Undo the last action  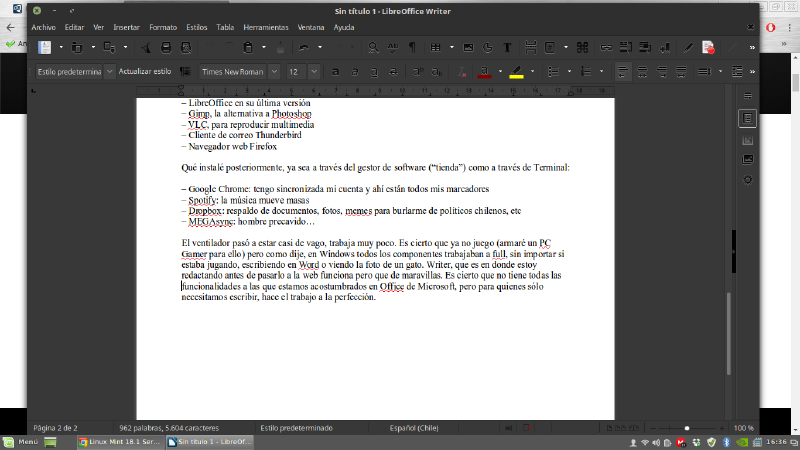(x=304, y=47)
